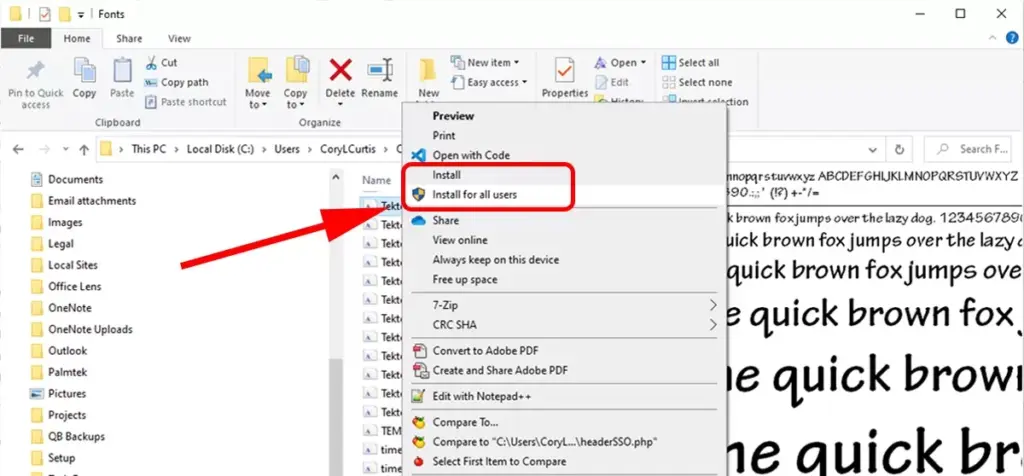Expand address bar history dropdown
Image resolution: width=1024 pixels, height=476 pixels.
[x=872, y=150]
